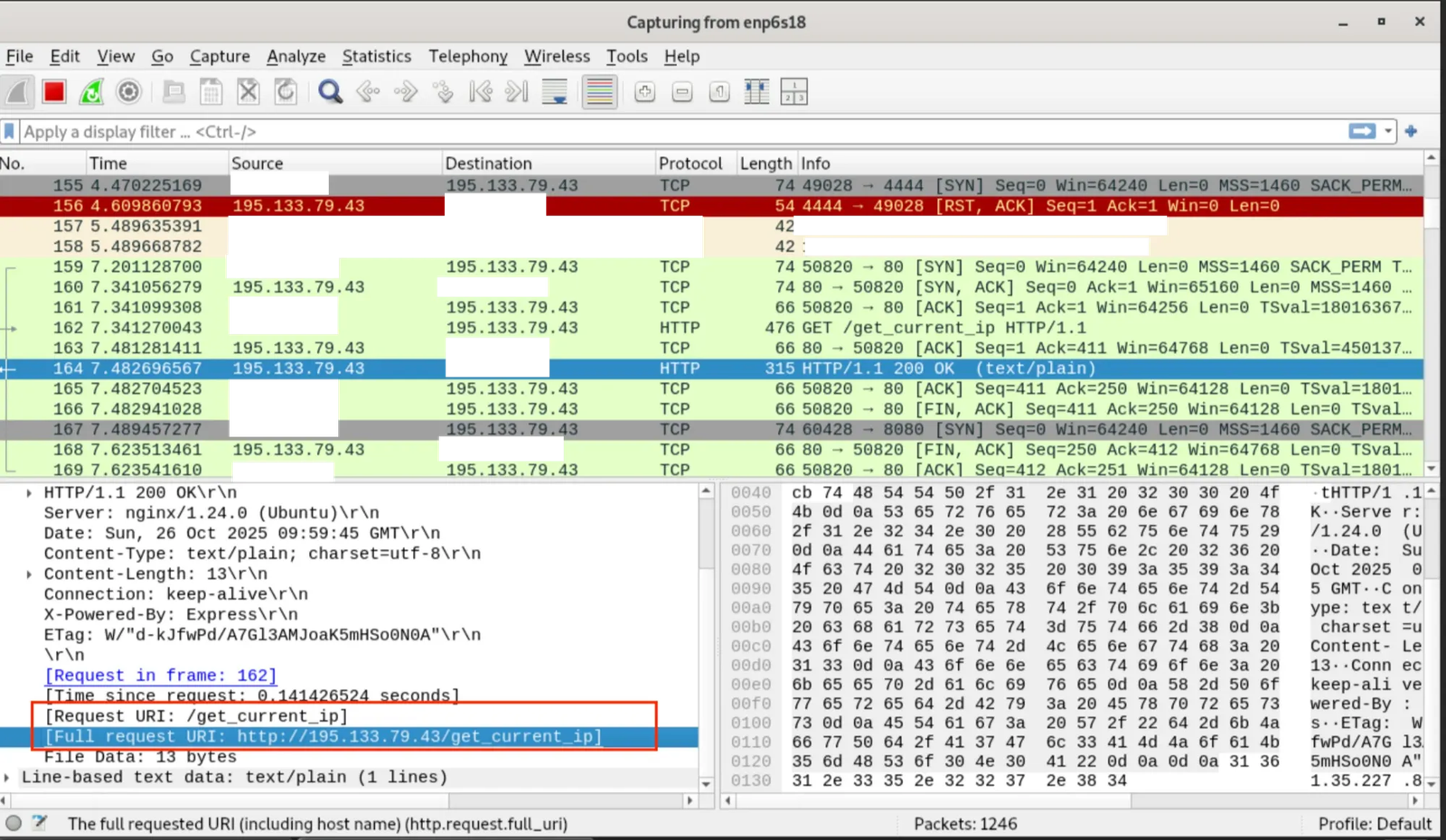This screenshot has width=1446, height=840.
Task: Sort packets by the Time column header
Action: pyautogui.click(x=156, y=163)
